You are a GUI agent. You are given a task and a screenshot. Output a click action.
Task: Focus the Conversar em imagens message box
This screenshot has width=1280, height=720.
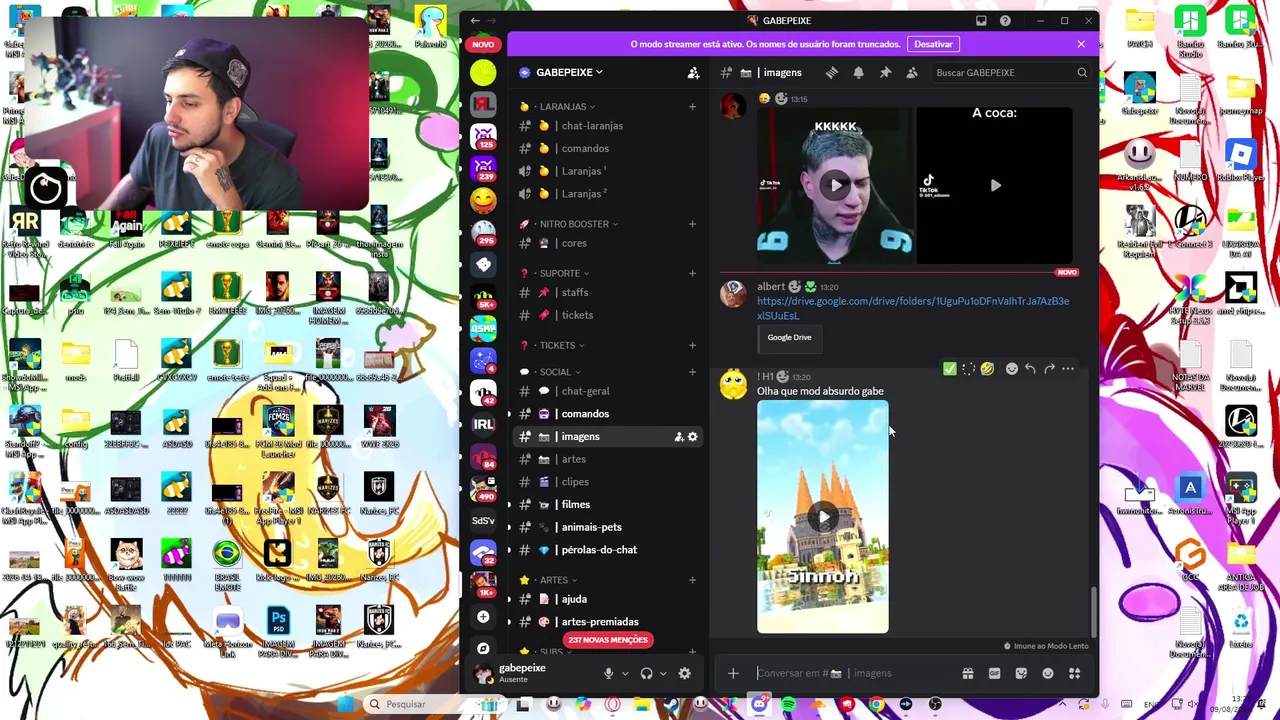(x=853, y=673)
